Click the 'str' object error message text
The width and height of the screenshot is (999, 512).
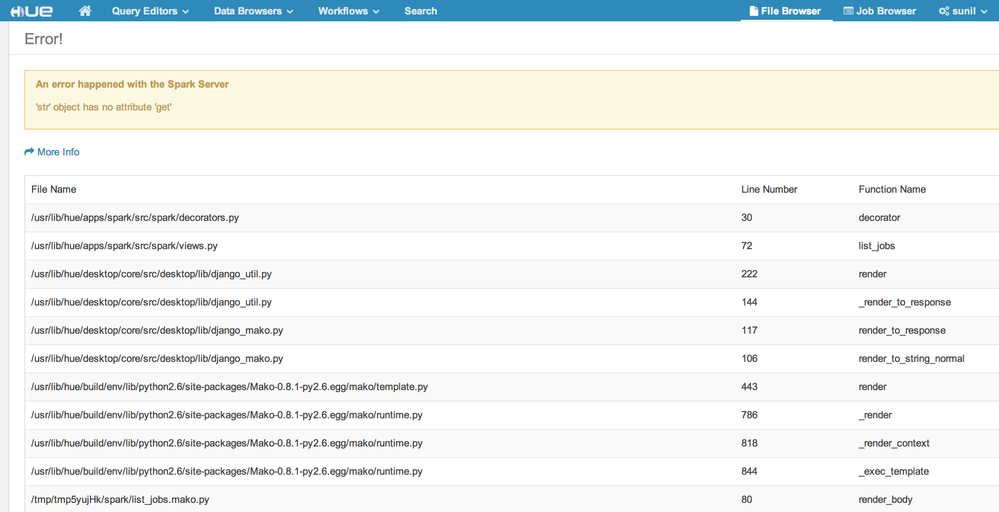104,107
